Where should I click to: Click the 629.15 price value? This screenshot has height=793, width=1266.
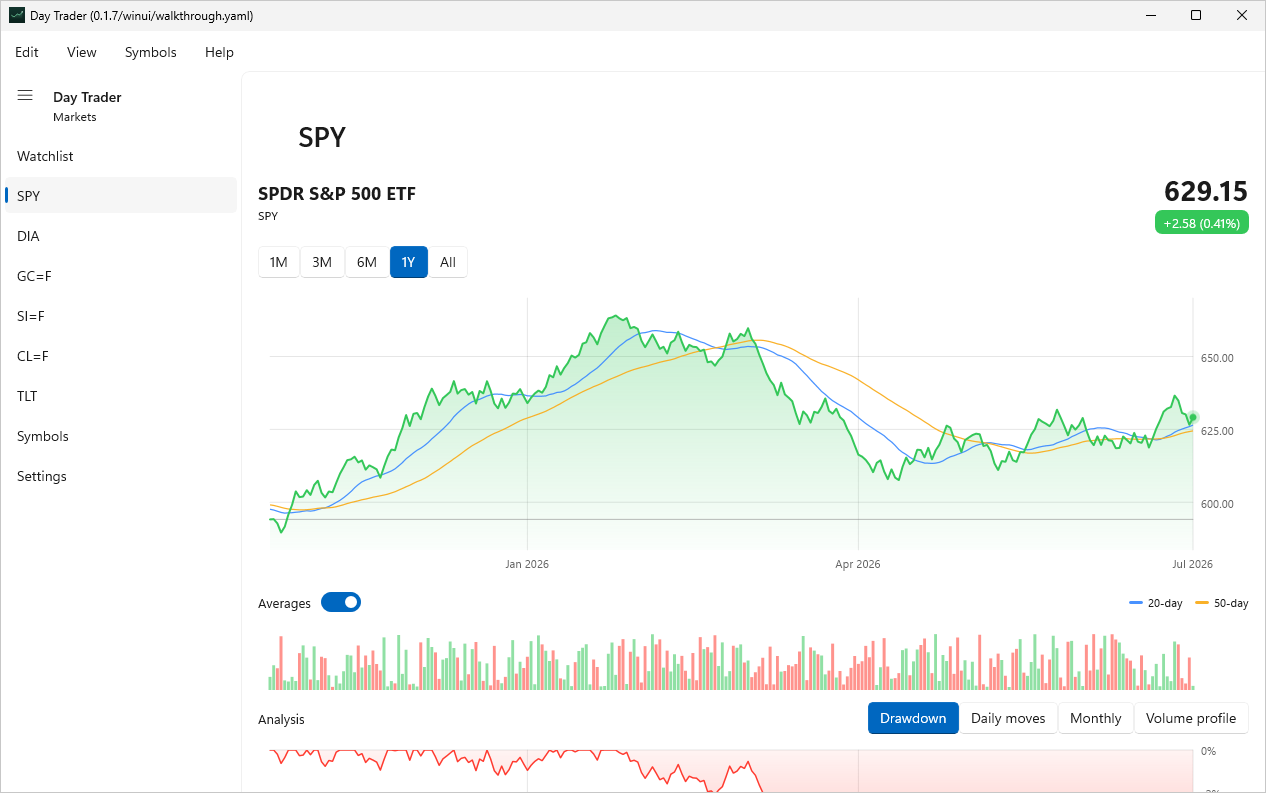coord(1206,191)
